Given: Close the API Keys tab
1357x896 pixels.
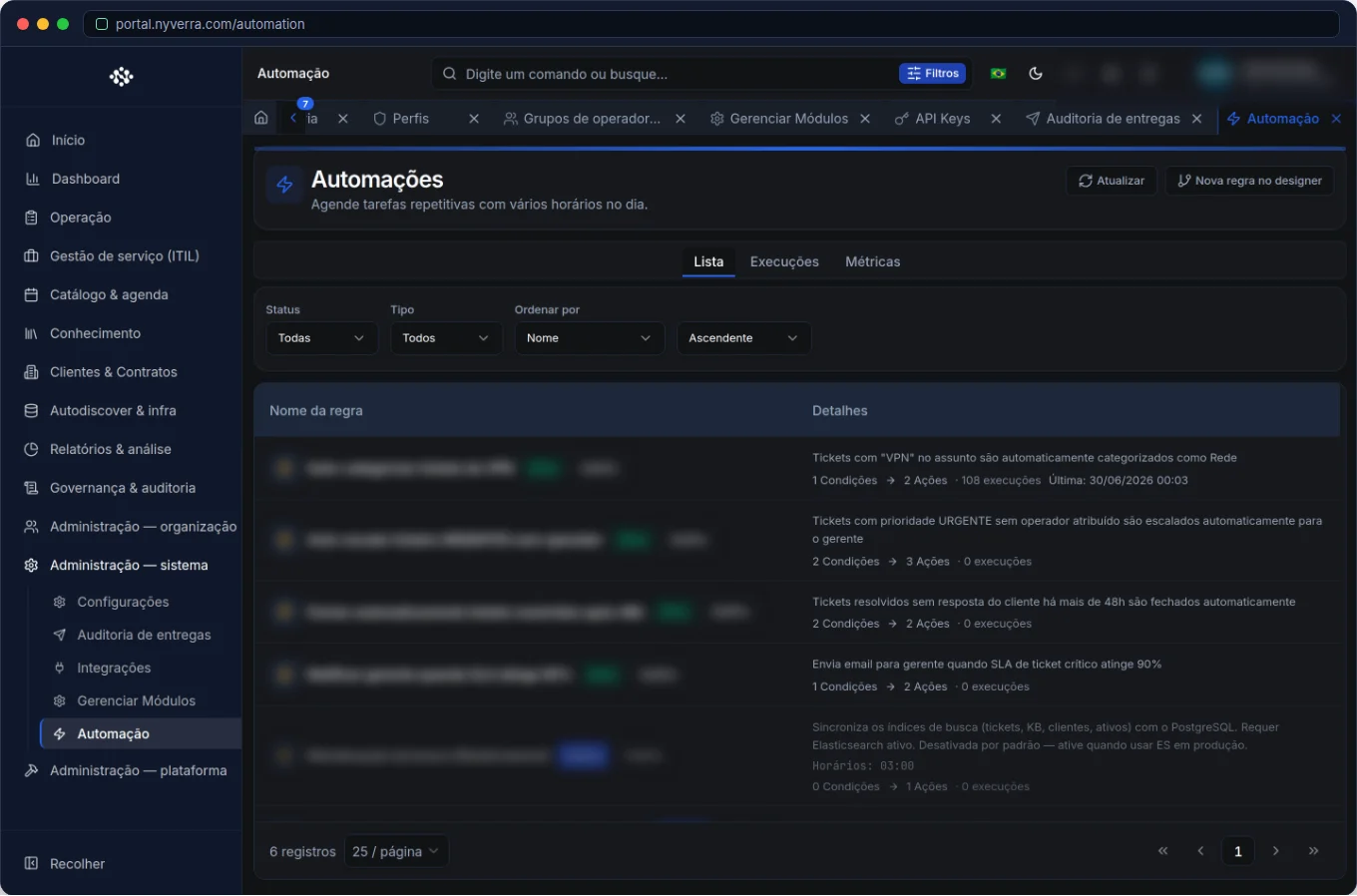Looking at the screenshot, I should tap(996, 119).
